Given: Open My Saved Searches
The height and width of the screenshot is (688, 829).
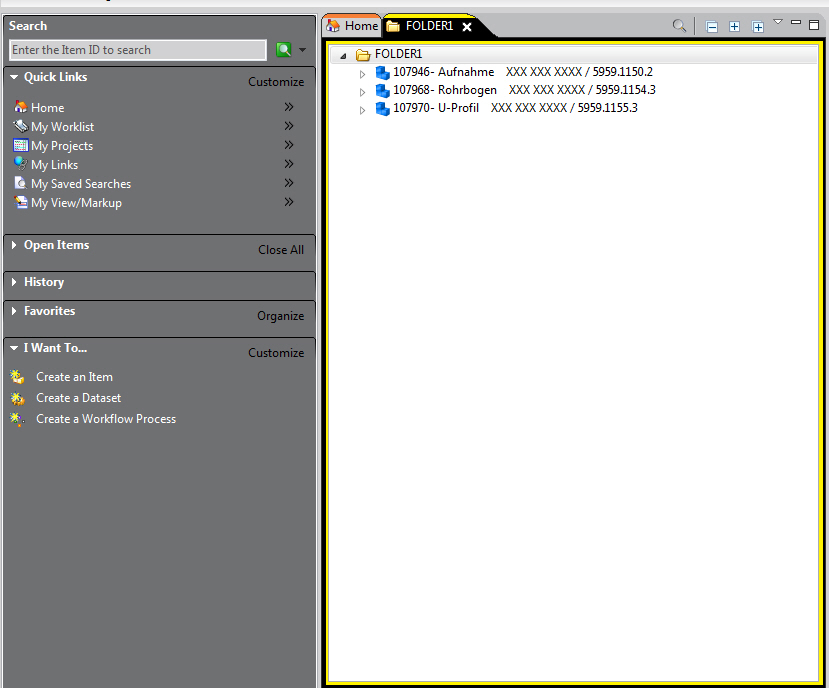Looking at the screenshot, I should 81,184.
